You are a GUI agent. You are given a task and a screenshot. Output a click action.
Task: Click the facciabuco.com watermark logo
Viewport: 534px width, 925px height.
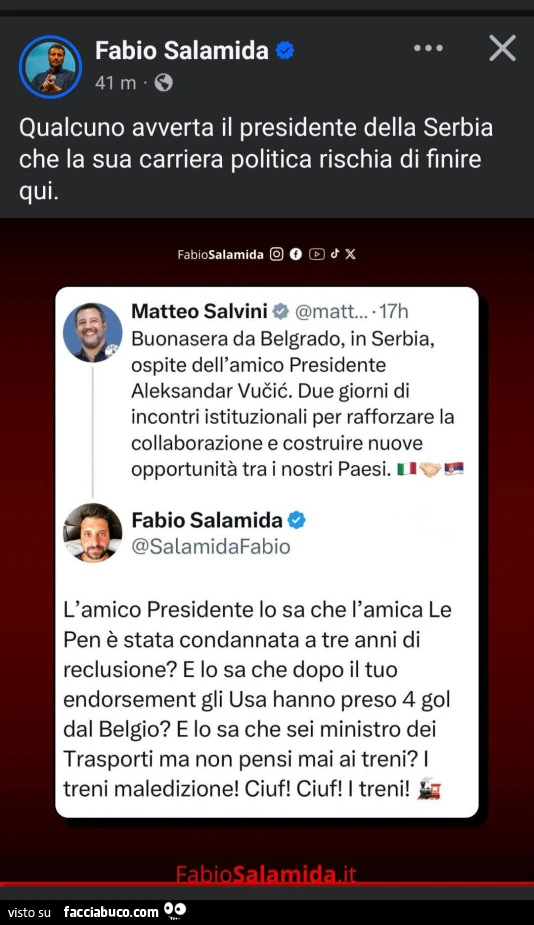click(x=125, y=911)
